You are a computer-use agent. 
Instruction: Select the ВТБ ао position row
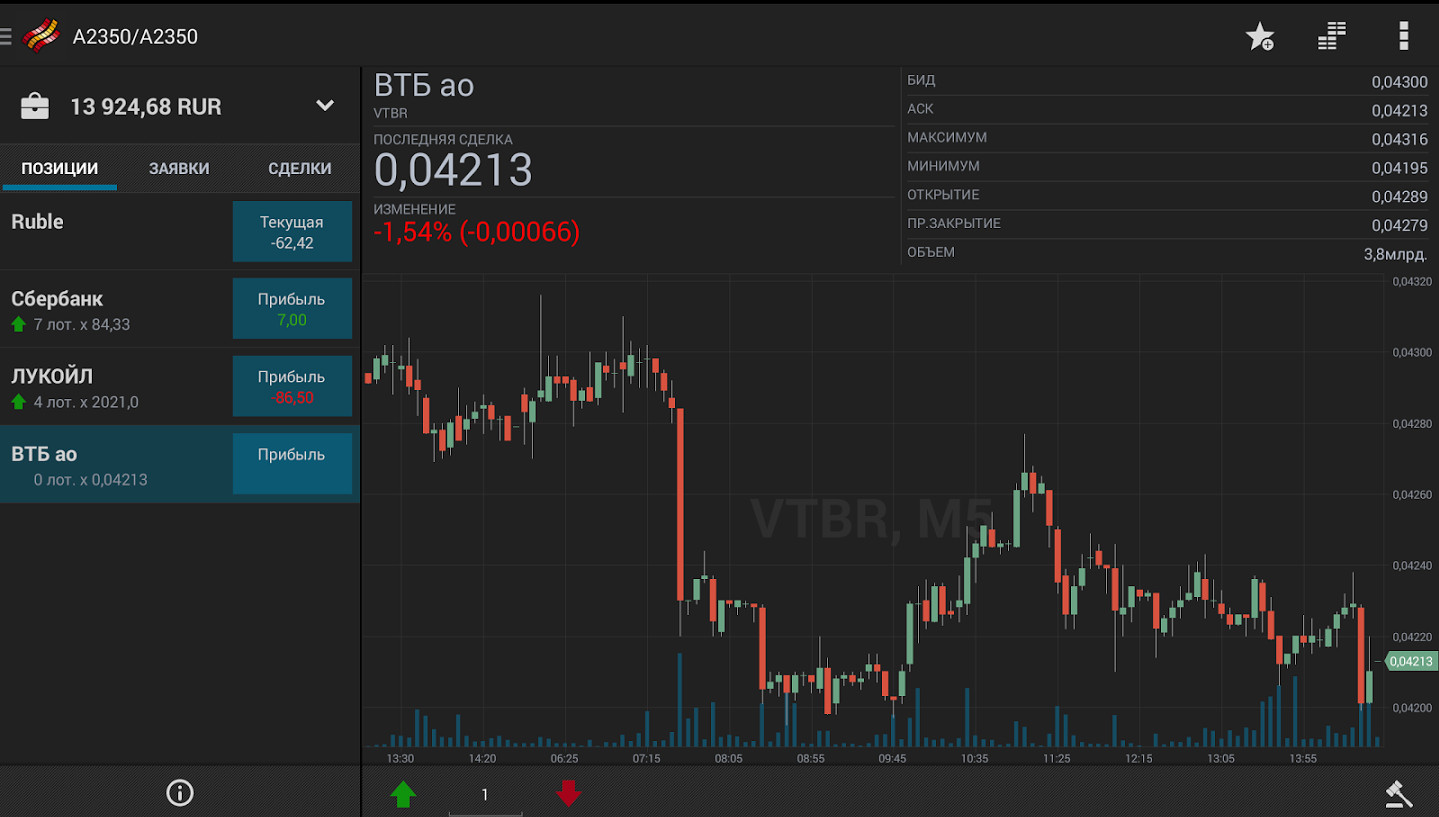(180, 464)
